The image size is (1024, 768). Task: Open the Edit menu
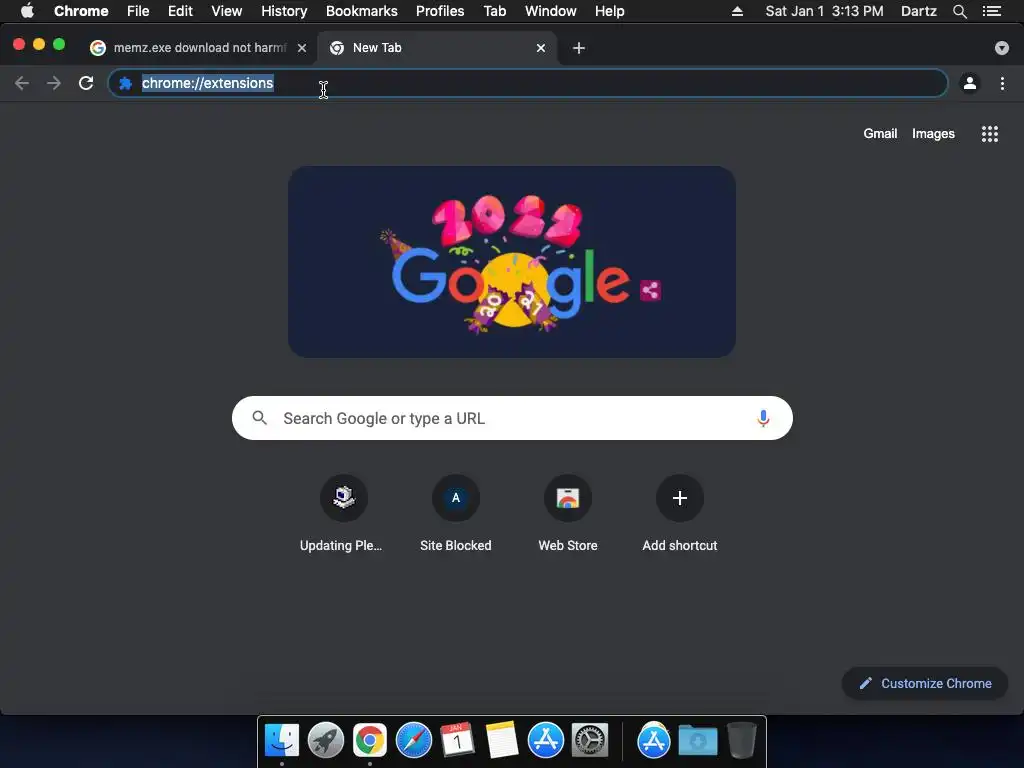180,11
